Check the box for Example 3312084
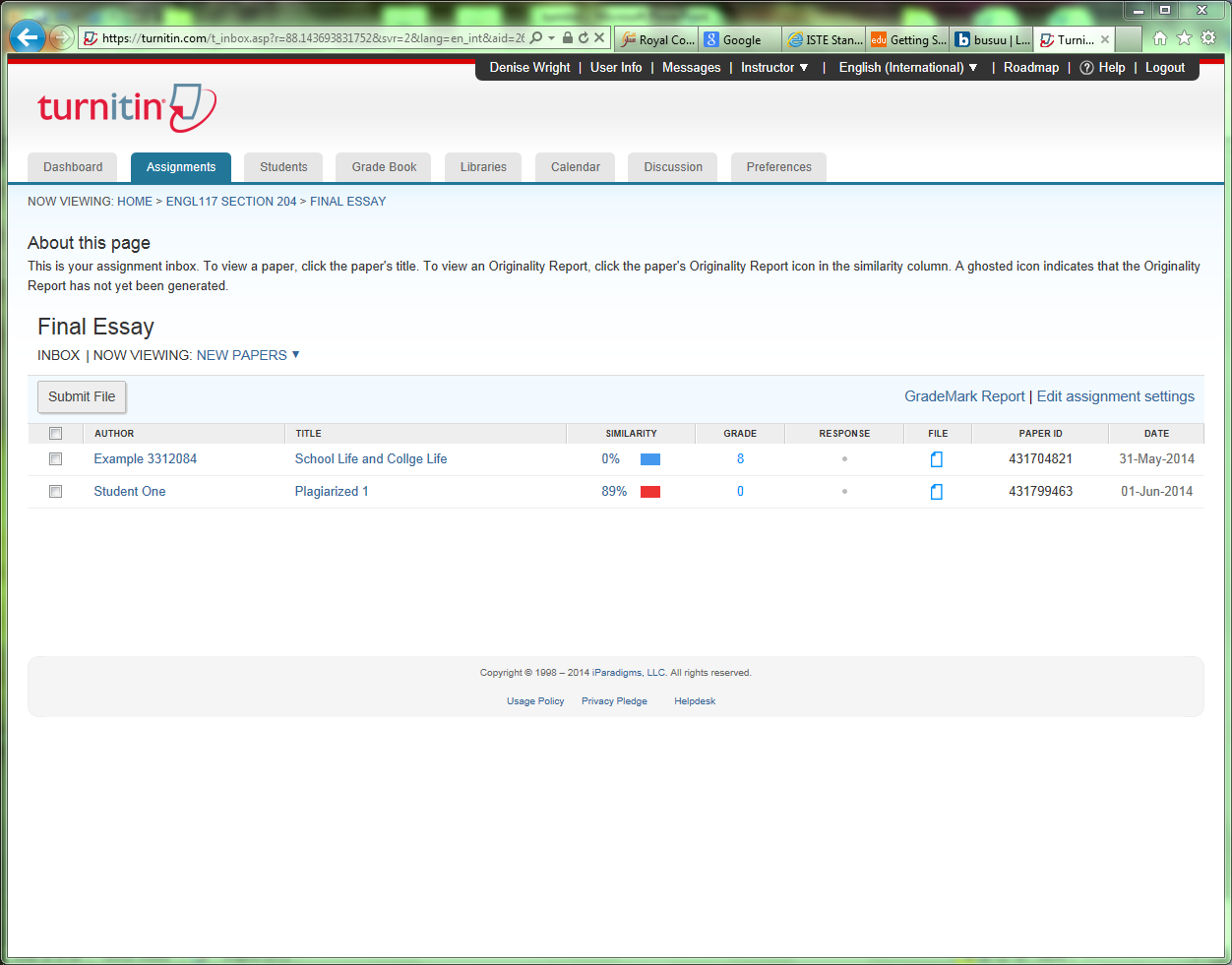 (56, 459)
